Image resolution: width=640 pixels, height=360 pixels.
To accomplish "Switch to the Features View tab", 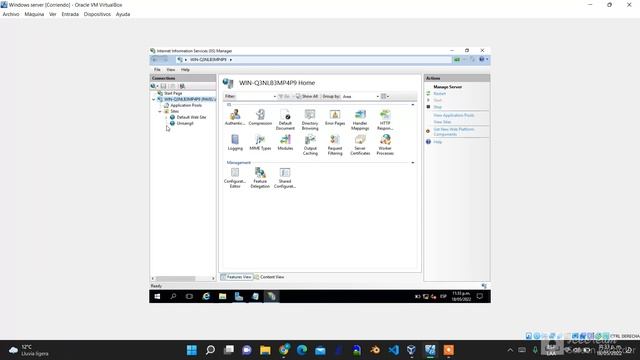I will 236,277.
